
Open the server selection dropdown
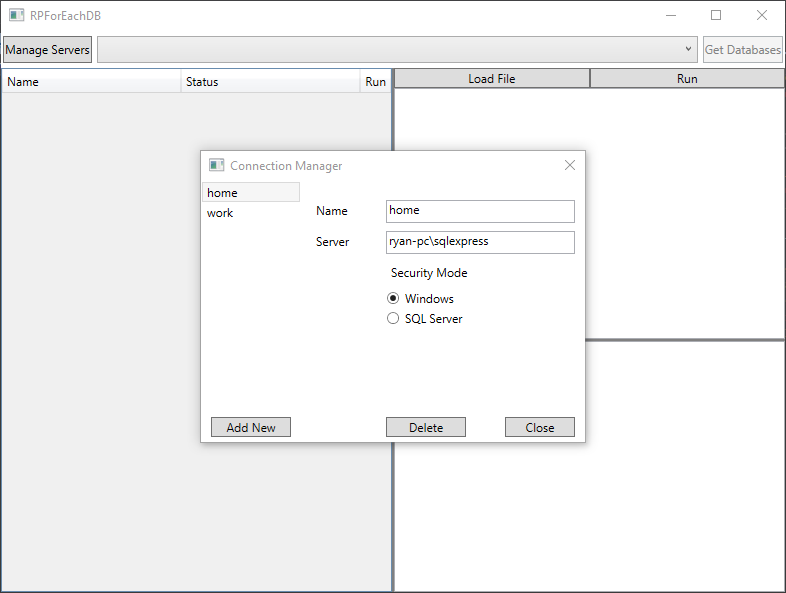tap(397, 50)
